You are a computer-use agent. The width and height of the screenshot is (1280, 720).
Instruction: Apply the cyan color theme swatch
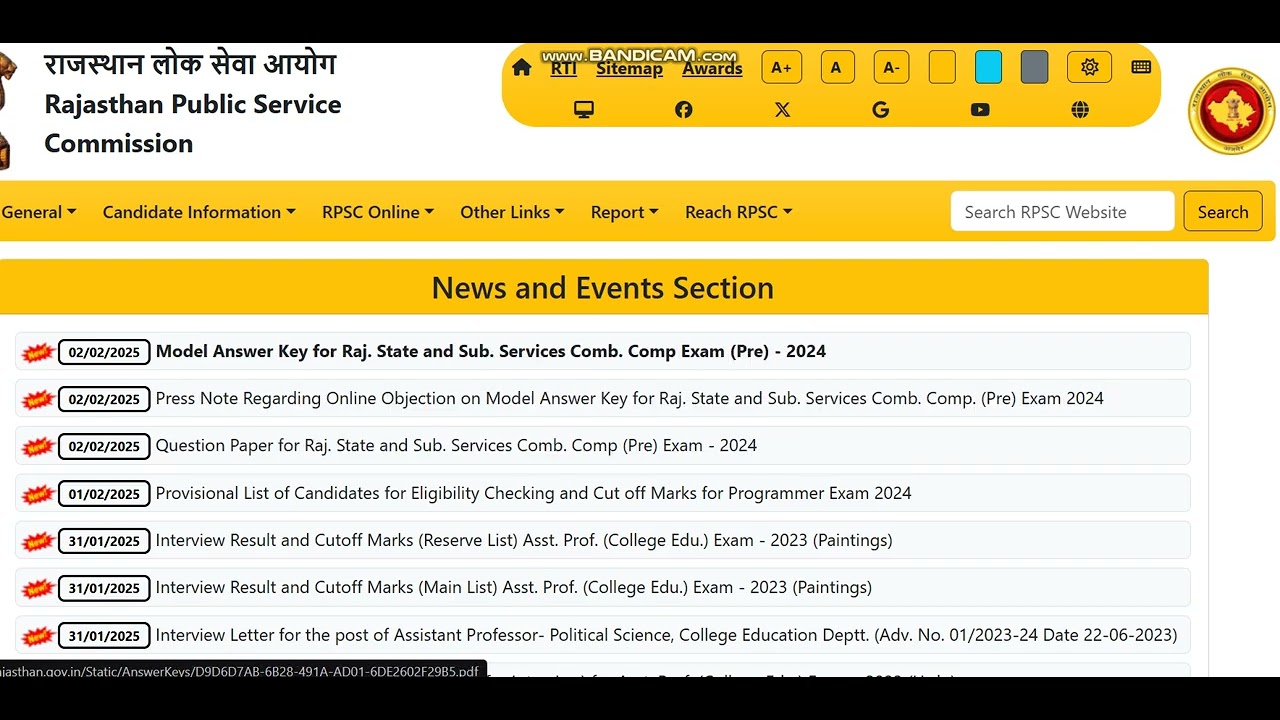(988, 68)
